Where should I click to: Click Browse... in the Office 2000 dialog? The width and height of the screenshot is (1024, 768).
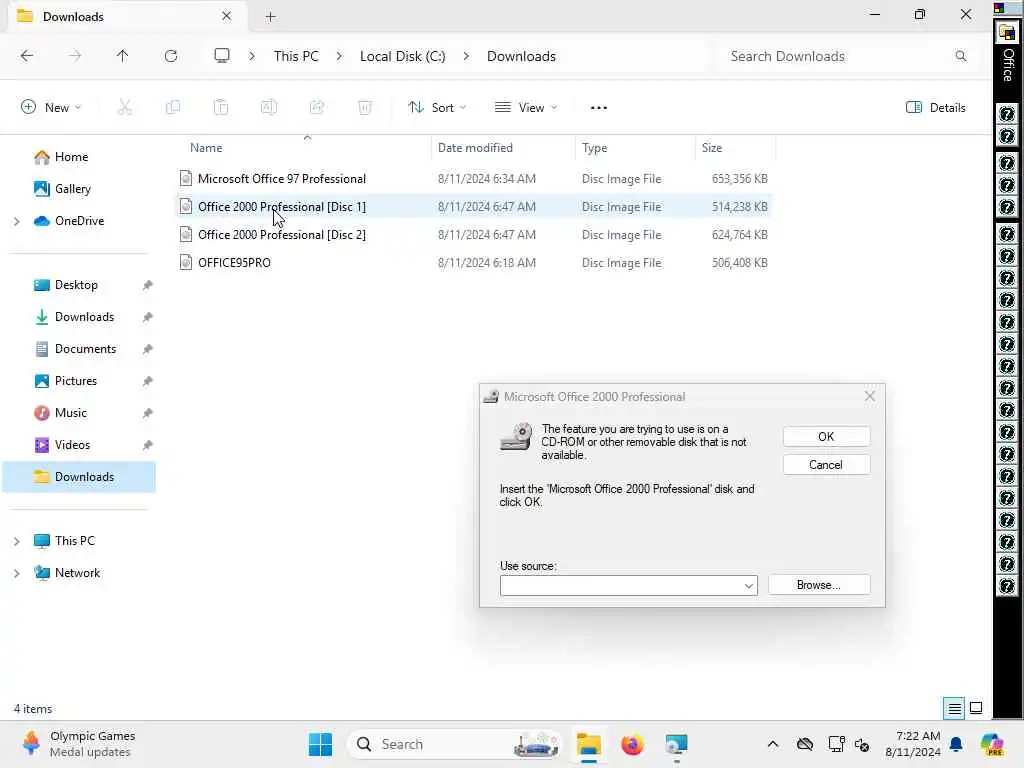[819, 584]
